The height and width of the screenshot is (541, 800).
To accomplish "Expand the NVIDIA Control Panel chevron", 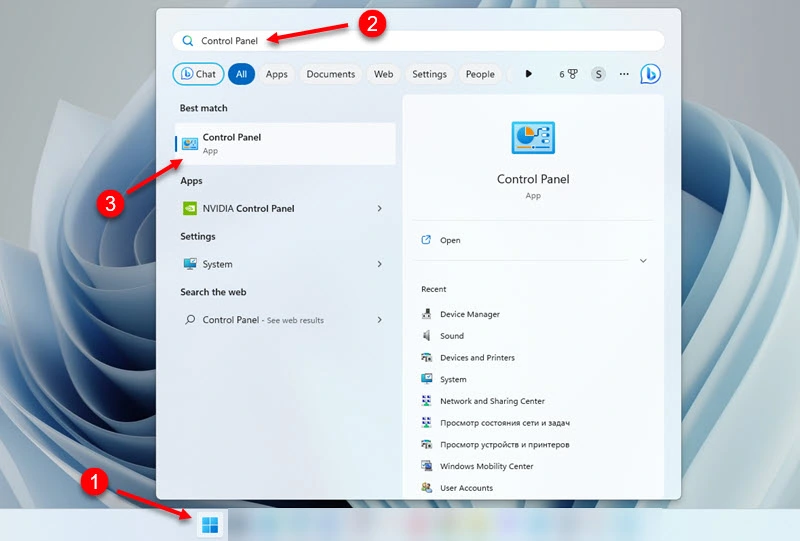I will (380, 208).
